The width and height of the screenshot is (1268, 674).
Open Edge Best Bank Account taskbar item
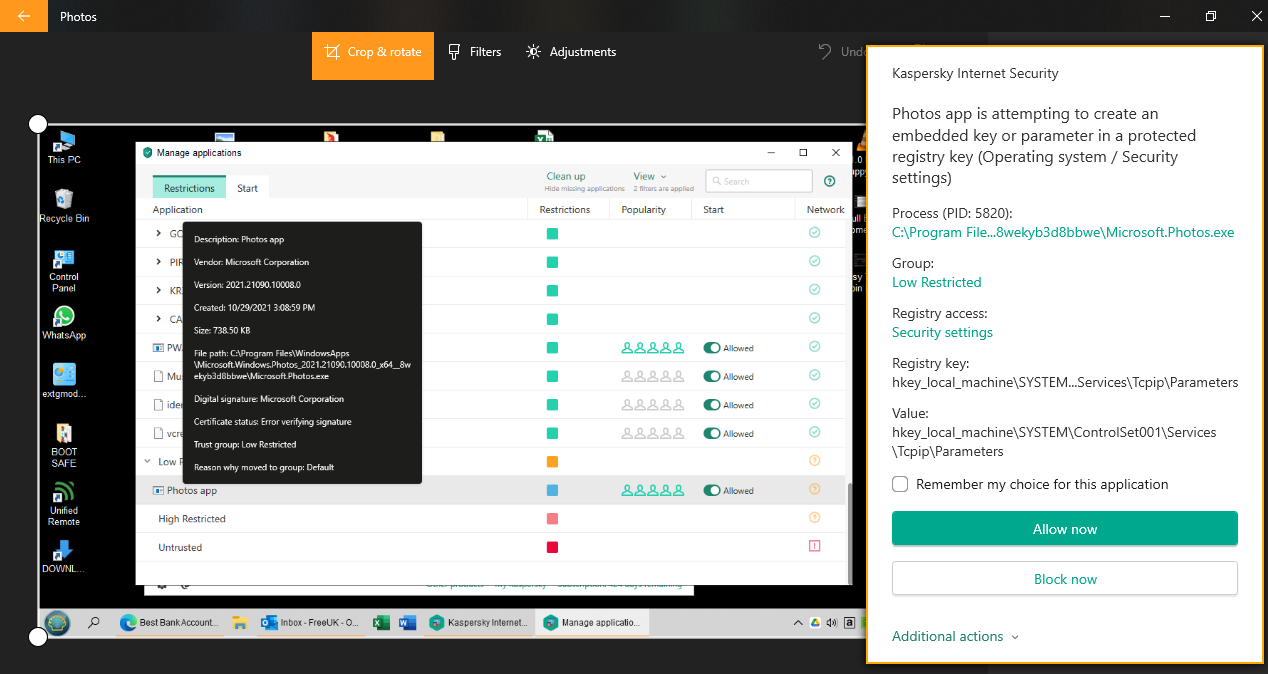169,622
